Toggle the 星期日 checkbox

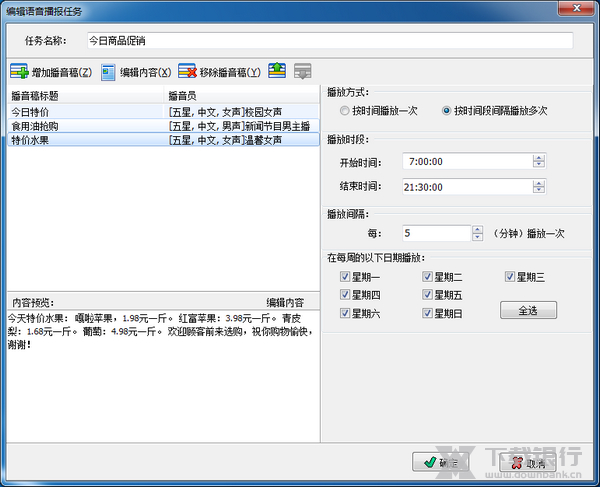click(429, 313)
